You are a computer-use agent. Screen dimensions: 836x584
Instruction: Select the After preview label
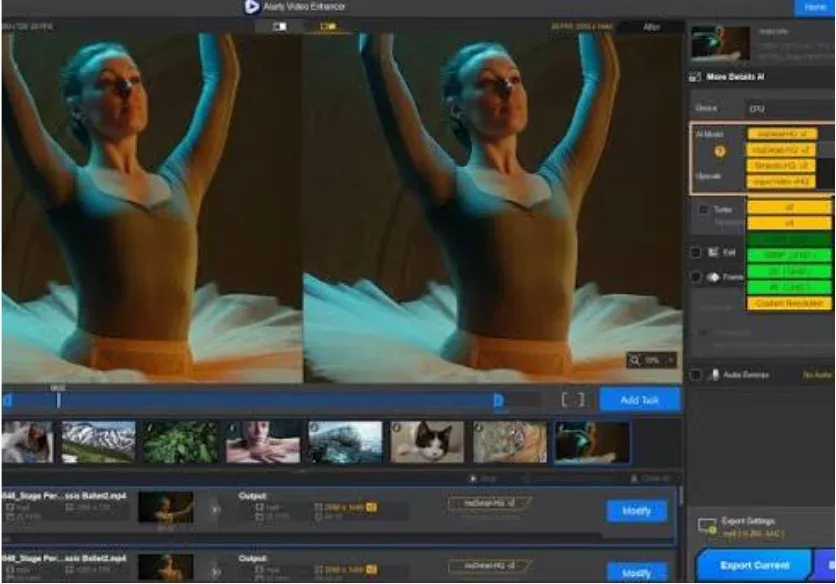652,27
